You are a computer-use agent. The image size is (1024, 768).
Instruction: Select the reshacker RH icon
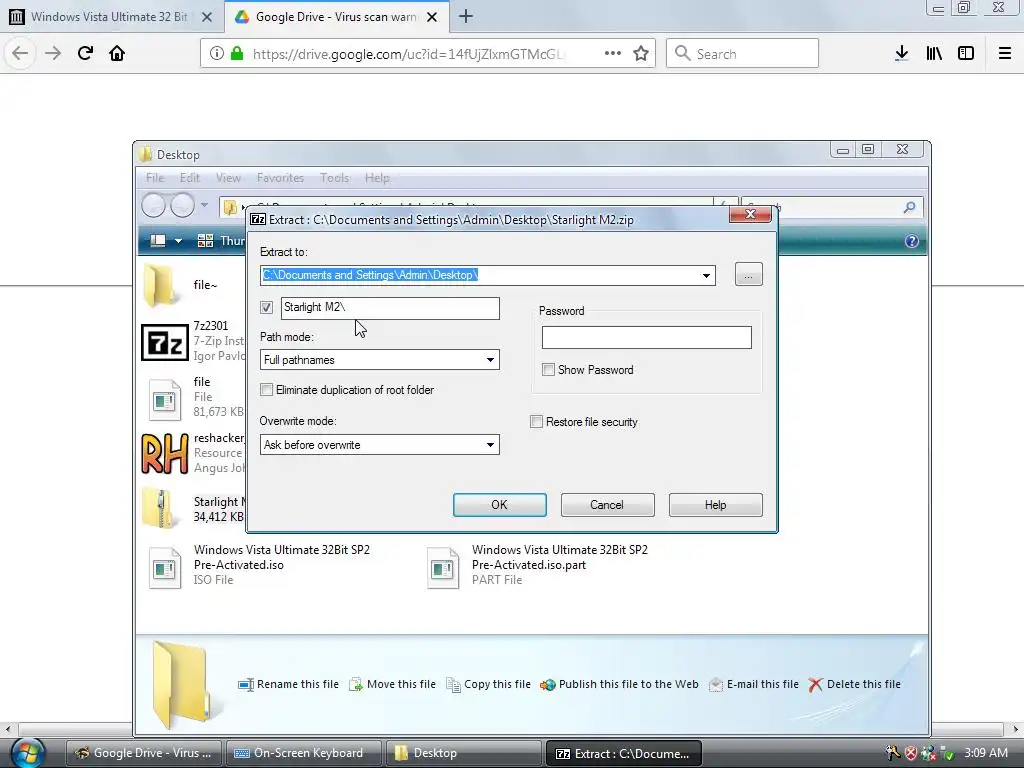(165, 453)
